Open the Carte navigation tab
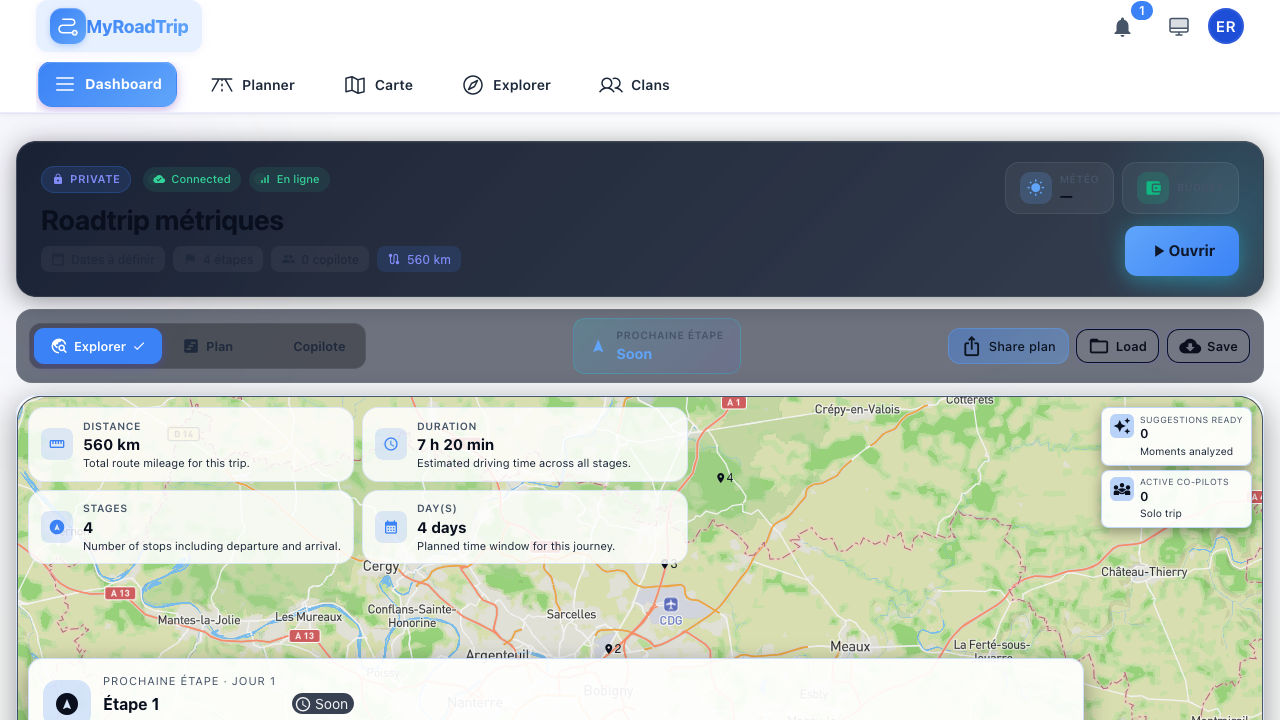The width and height of the screenshot is (1280, 720). coord(379,85)
